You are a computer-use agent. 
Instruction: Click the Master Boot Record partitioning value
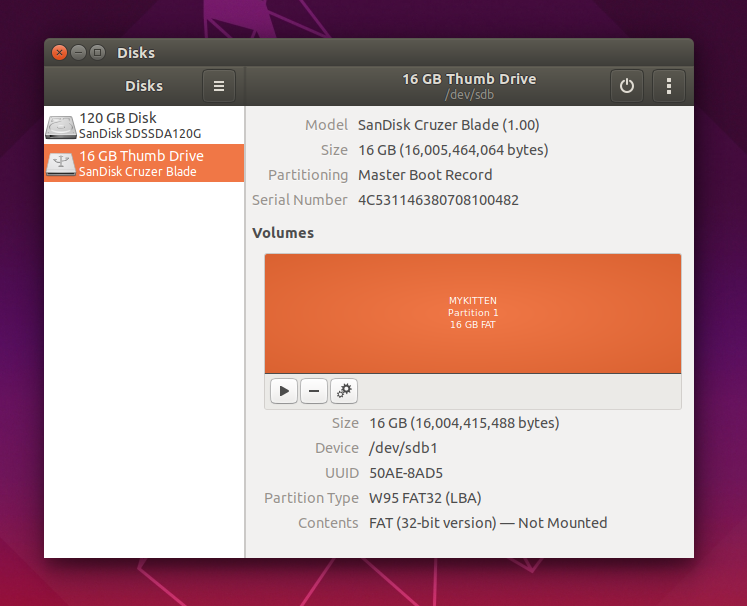pos(425,175)
